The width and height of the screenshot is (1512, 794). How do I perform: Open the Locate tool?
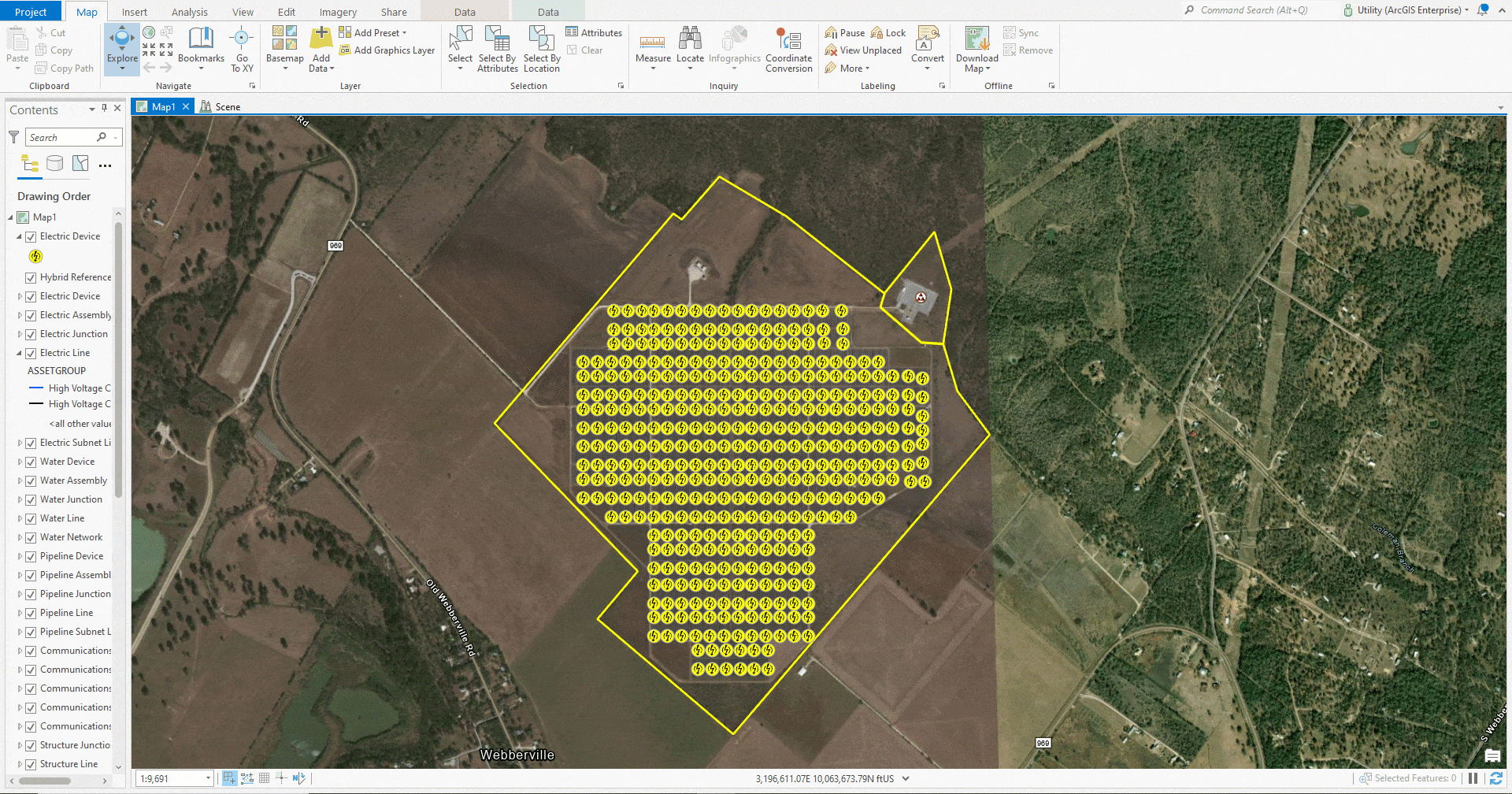click(690, 47)
